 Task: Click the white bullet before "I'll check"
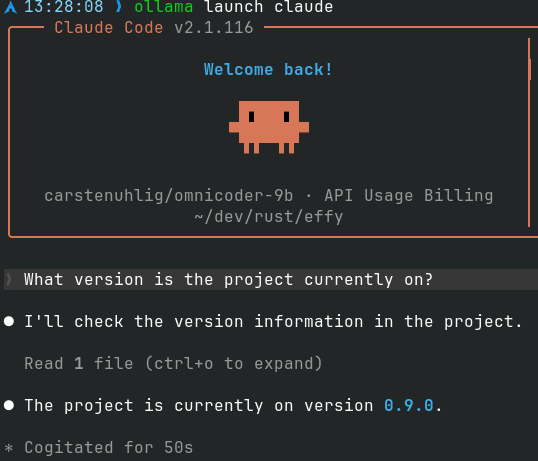click(x=9, y=321)
